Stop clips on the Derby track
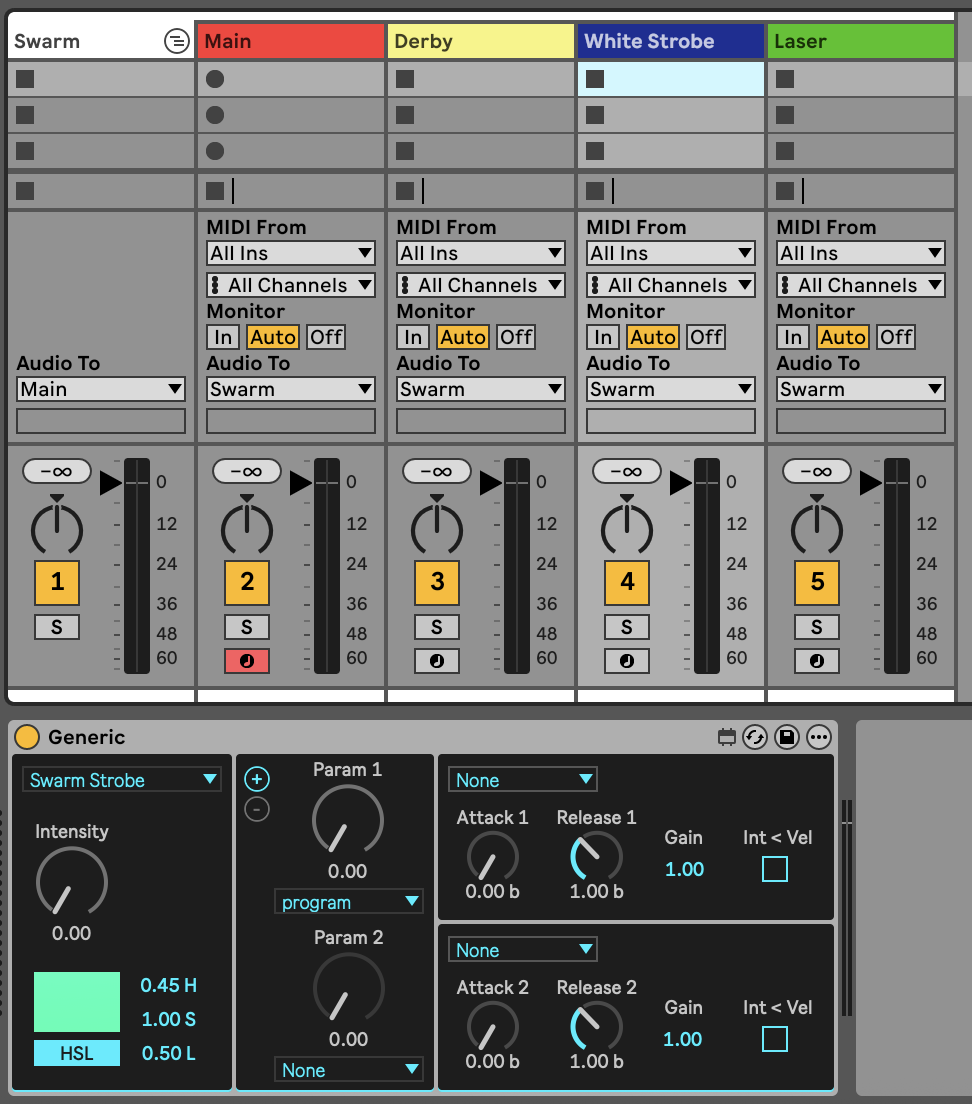972x1104 pixels. click(x=405, y=190)
